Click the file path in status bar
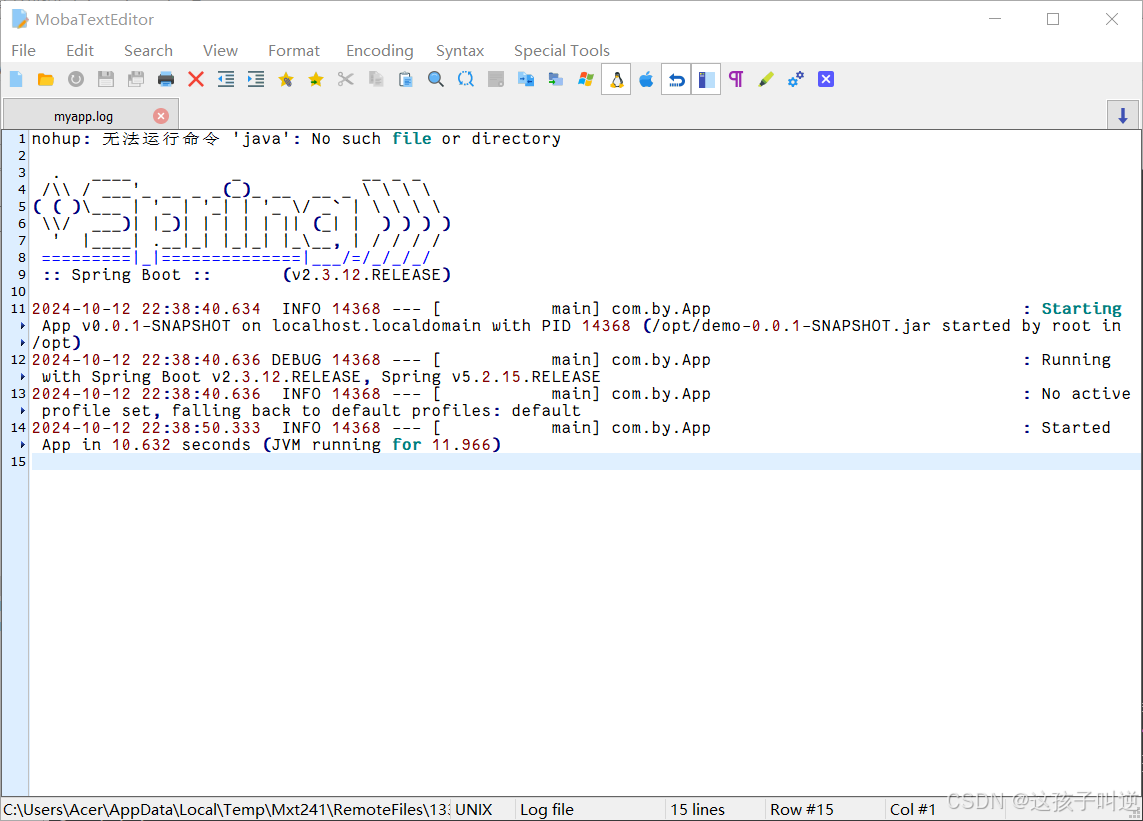 (226, 809)
